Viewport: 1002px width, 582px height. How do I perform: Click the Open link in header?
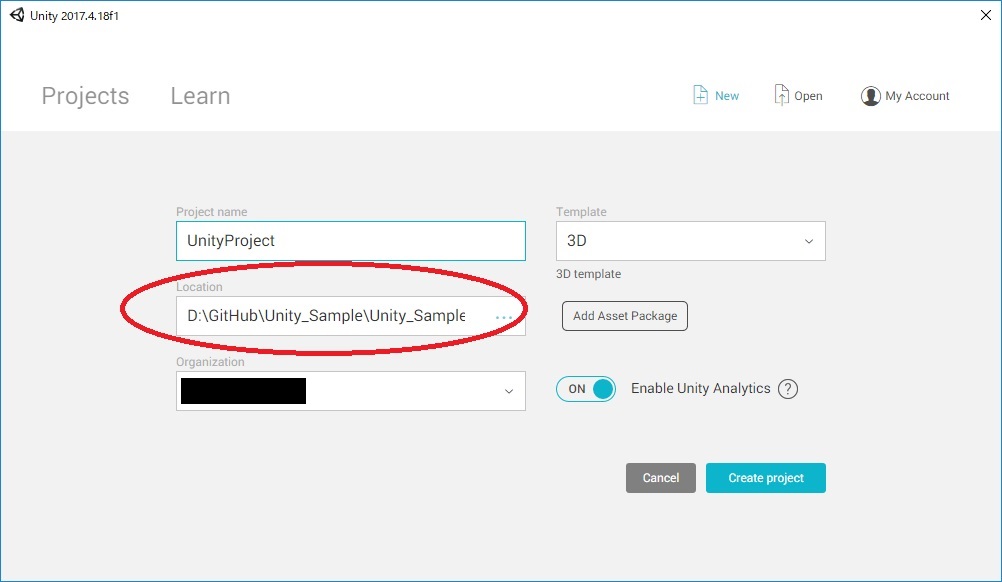(x=808, y=96)
